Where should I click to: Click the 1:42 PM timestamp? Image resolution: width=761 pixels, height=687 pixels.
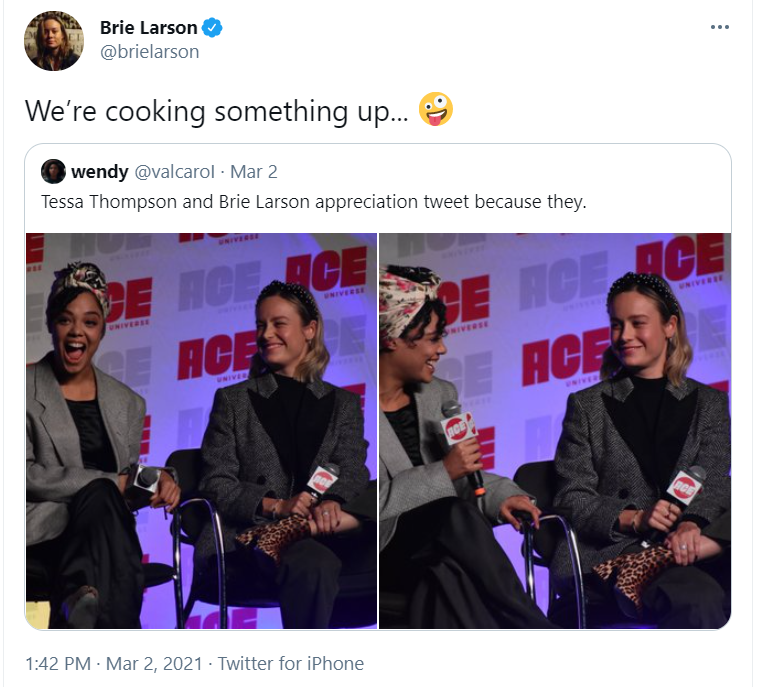coord(58,663)
